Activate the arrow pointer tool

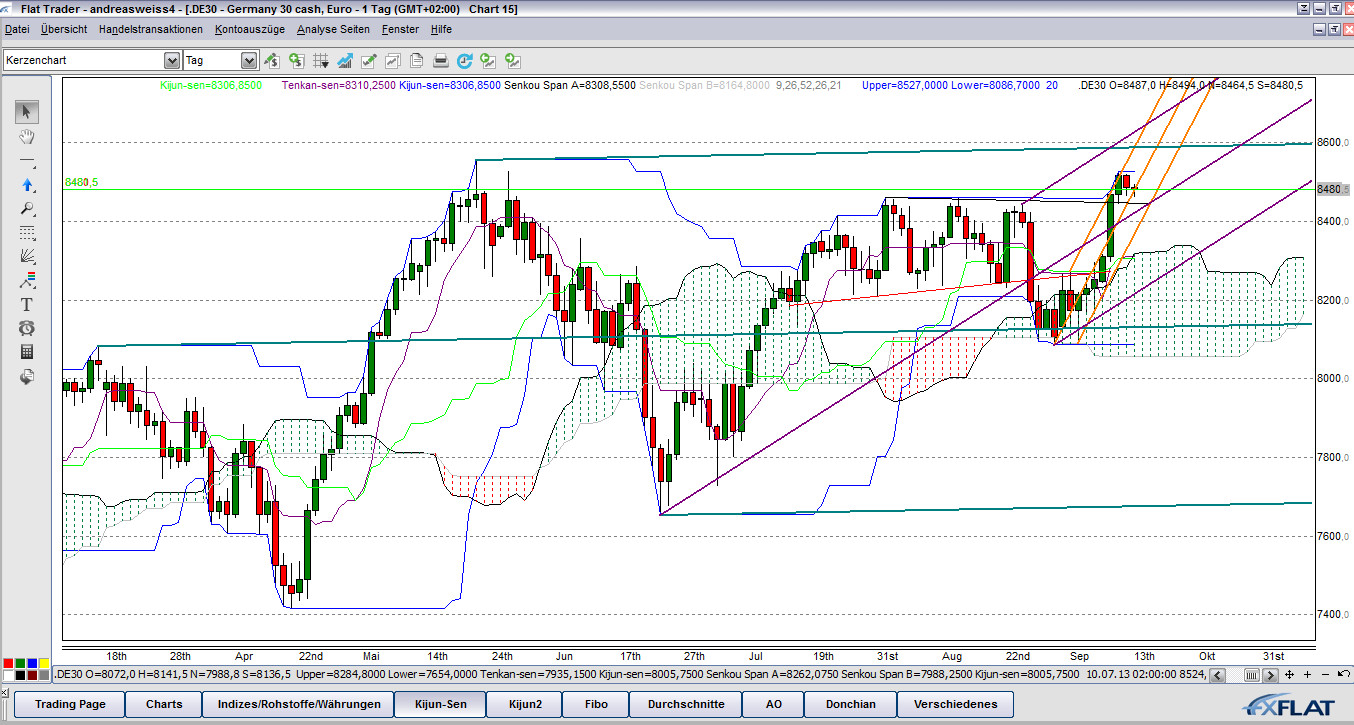pyautogui.click(x=27, y=111)
